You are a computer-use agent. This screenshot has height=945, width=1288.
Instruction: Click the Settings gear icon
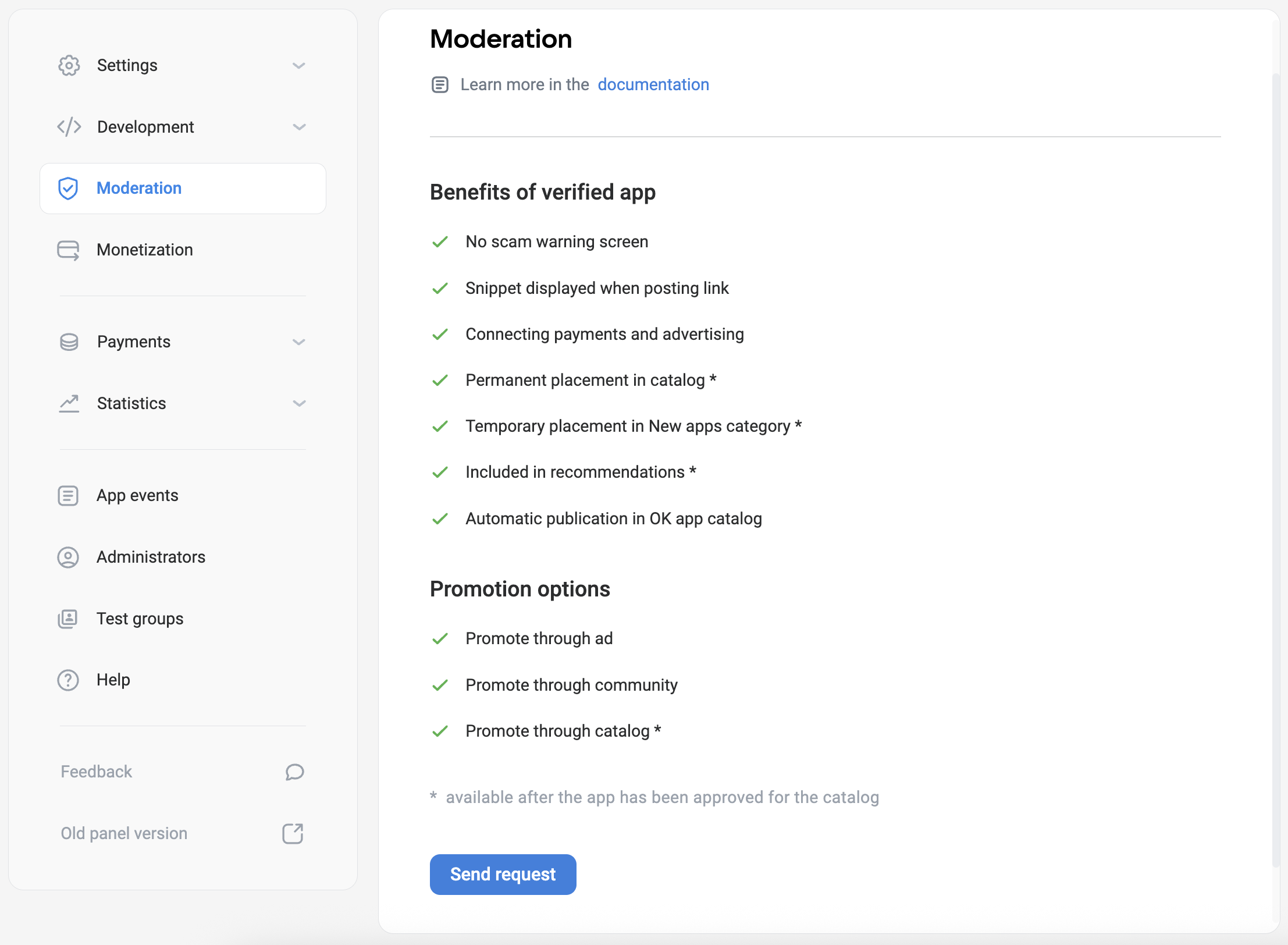coord(69,65)
